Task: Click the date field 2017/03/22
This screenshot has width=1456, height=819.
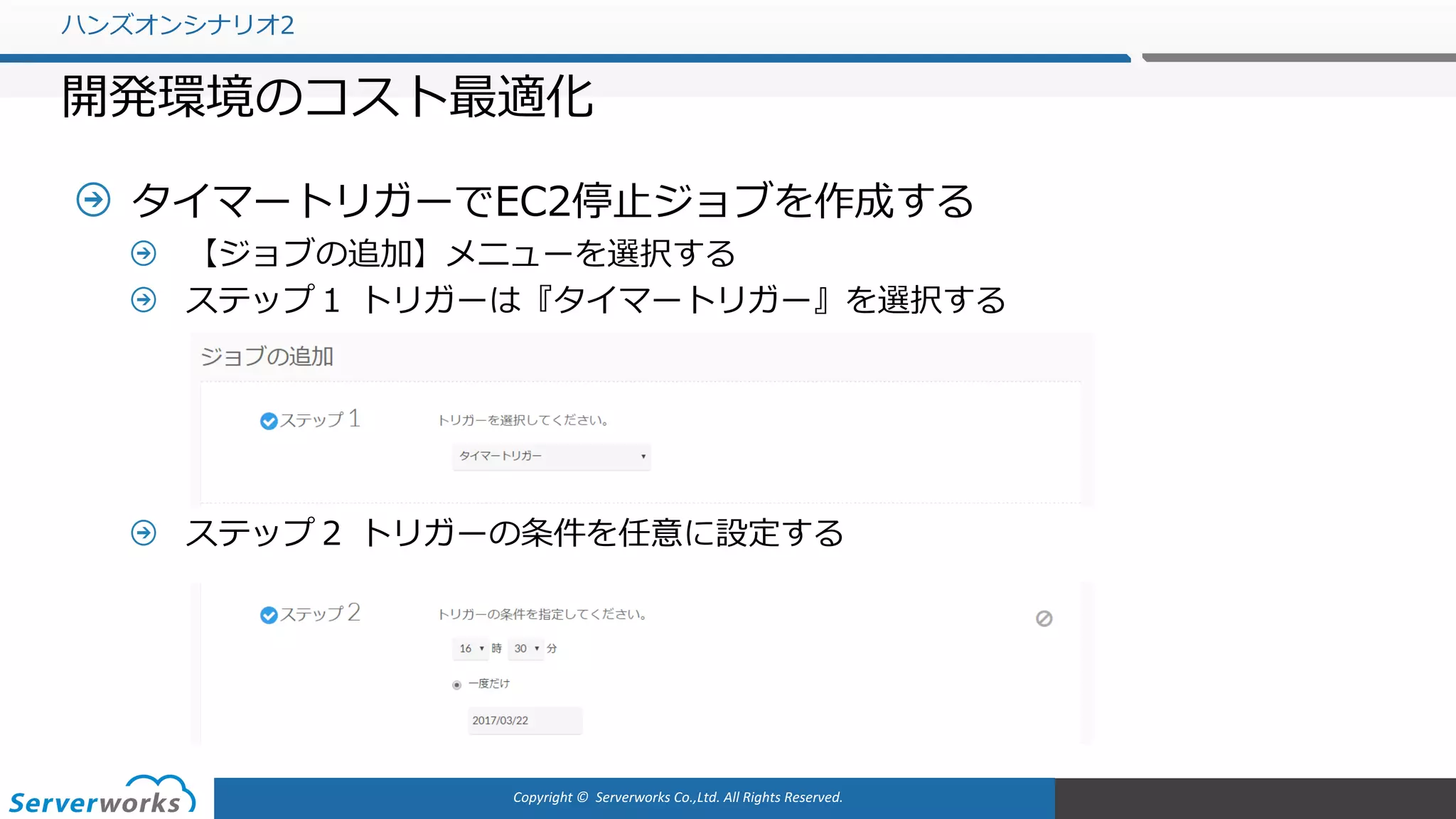Action: point(525,720)
